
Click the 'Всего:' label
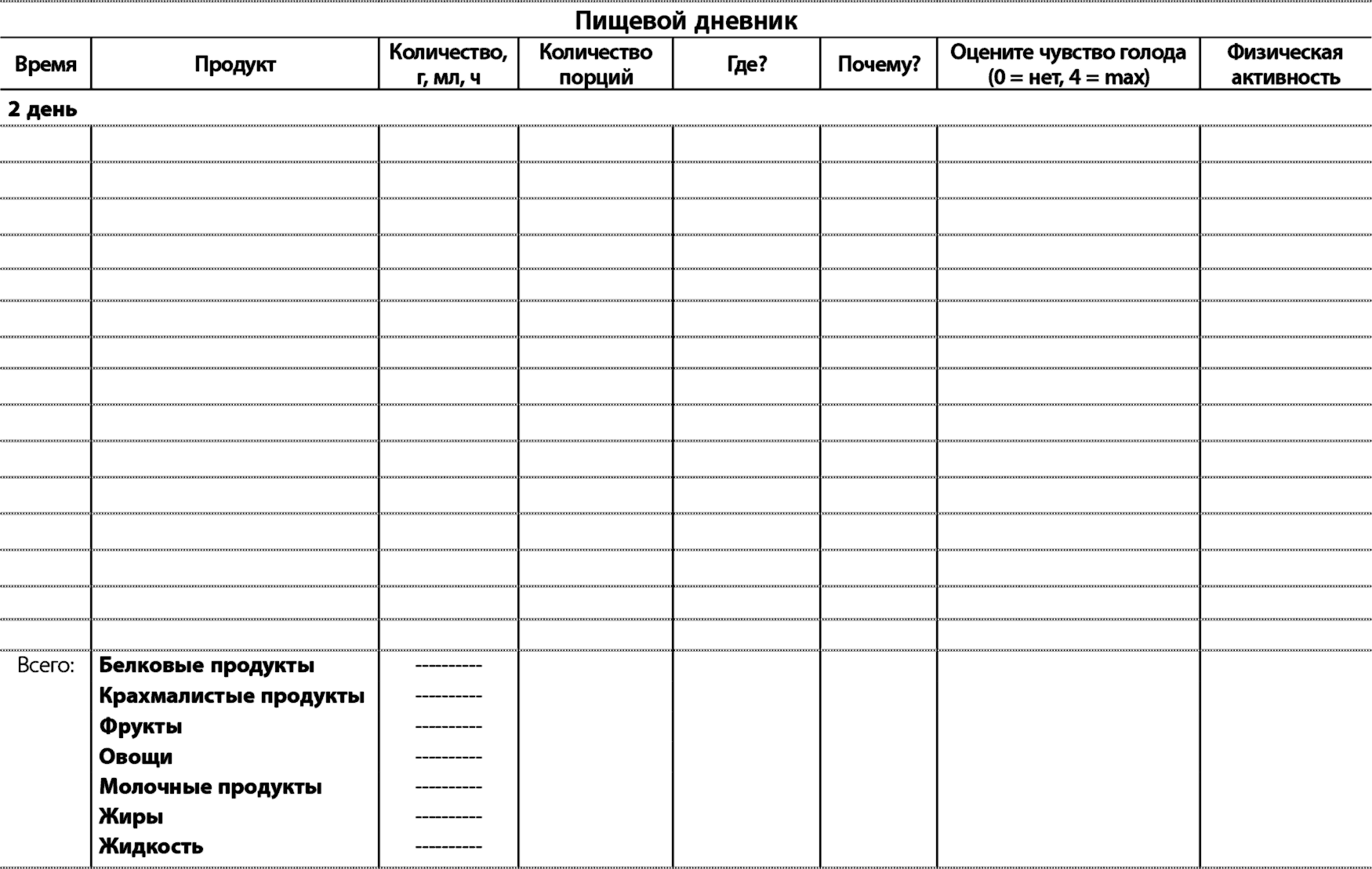pos(45,666)
